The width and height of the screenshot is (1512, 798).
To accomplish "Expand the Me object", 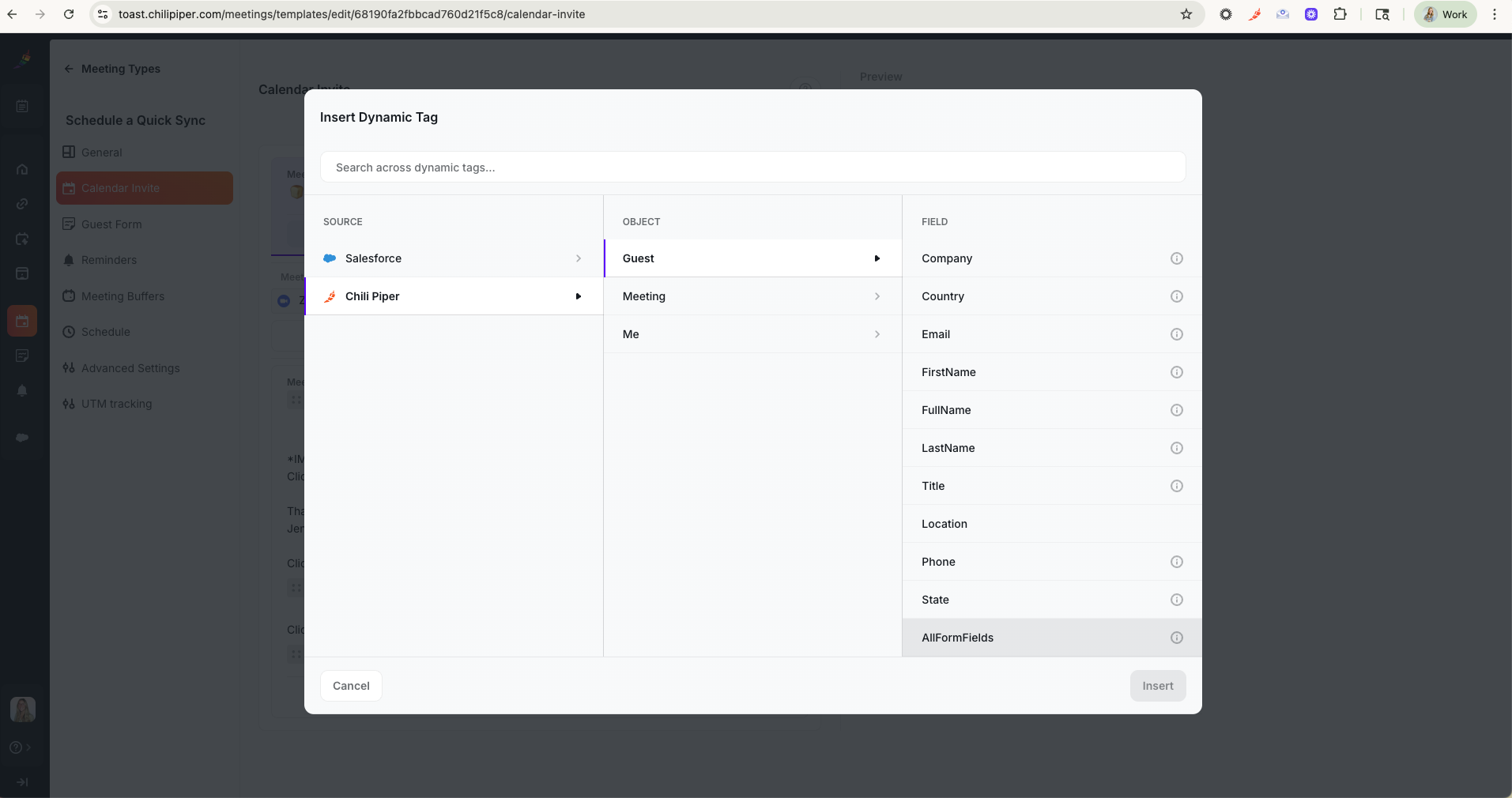I will (x=752, y=334).
